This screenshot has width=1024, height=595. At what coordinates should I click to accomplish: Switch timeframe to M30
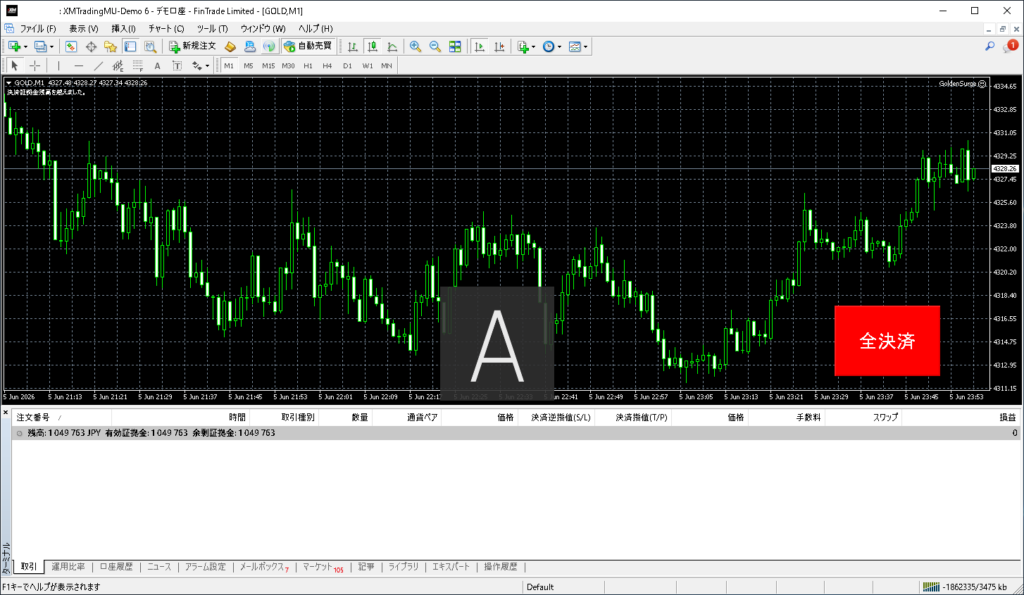pos(288,65)
